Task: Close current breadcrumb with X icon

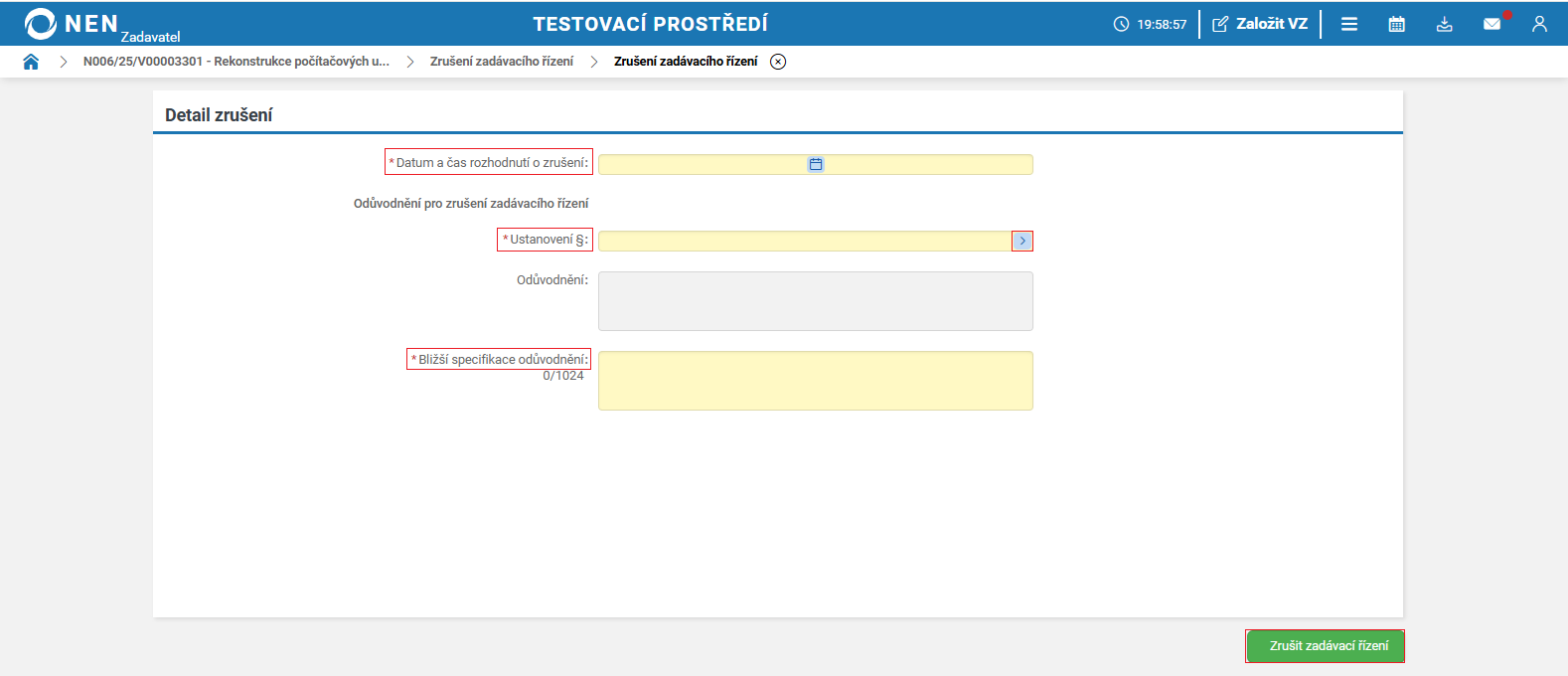Action: 778,62
